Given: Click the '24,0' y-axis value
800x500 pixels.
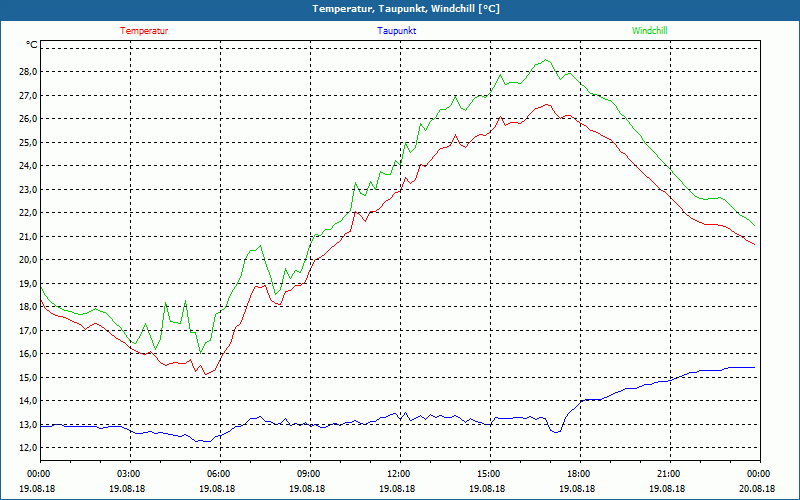Looking at the screenshot, I should pos(28,166).
